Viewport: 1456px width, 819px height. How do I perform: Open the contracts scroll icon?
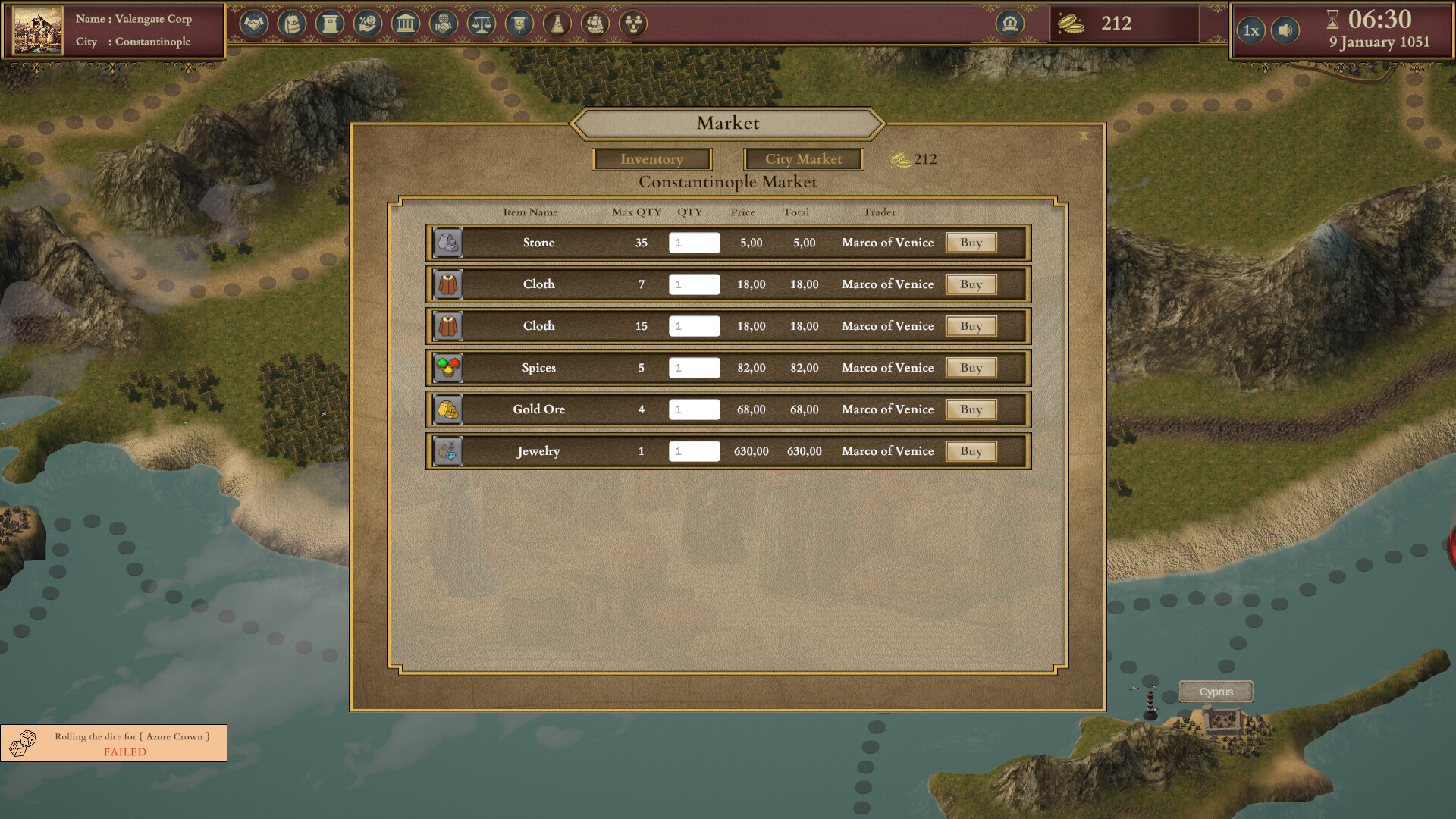click(329, 24)
